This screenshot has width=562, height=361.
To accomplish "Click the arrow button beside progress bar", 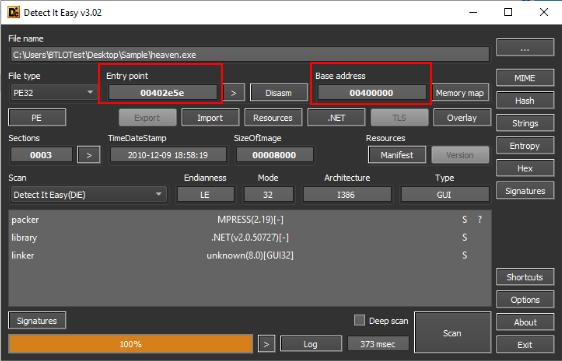I will (x=266, y=344).
